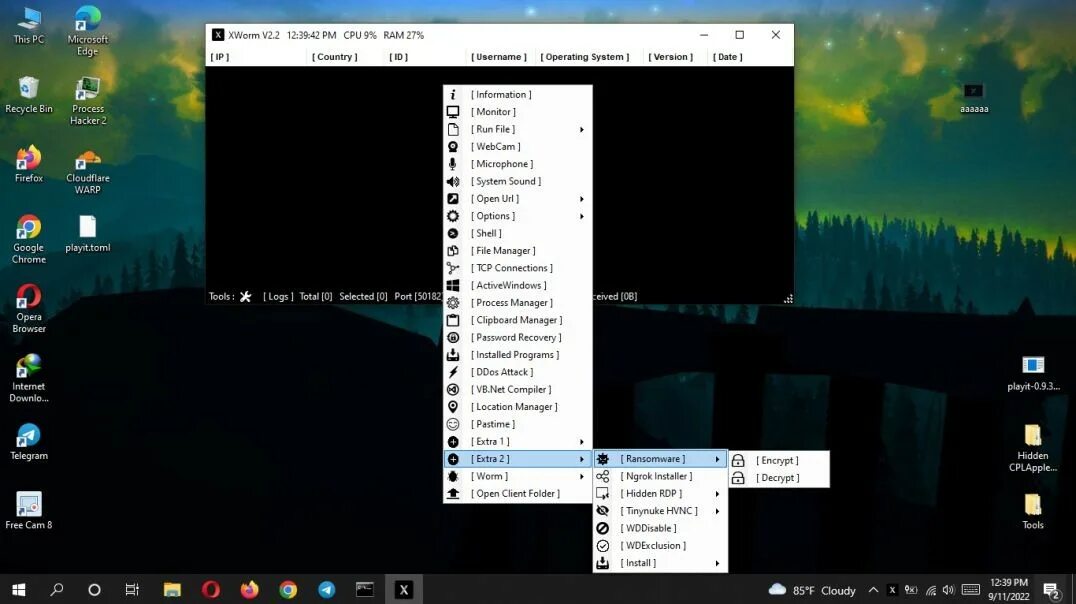This screenshot has width=1076, height=604.
Task: Select the aaaaaa desktop file
Action: [x=974, y=98]
